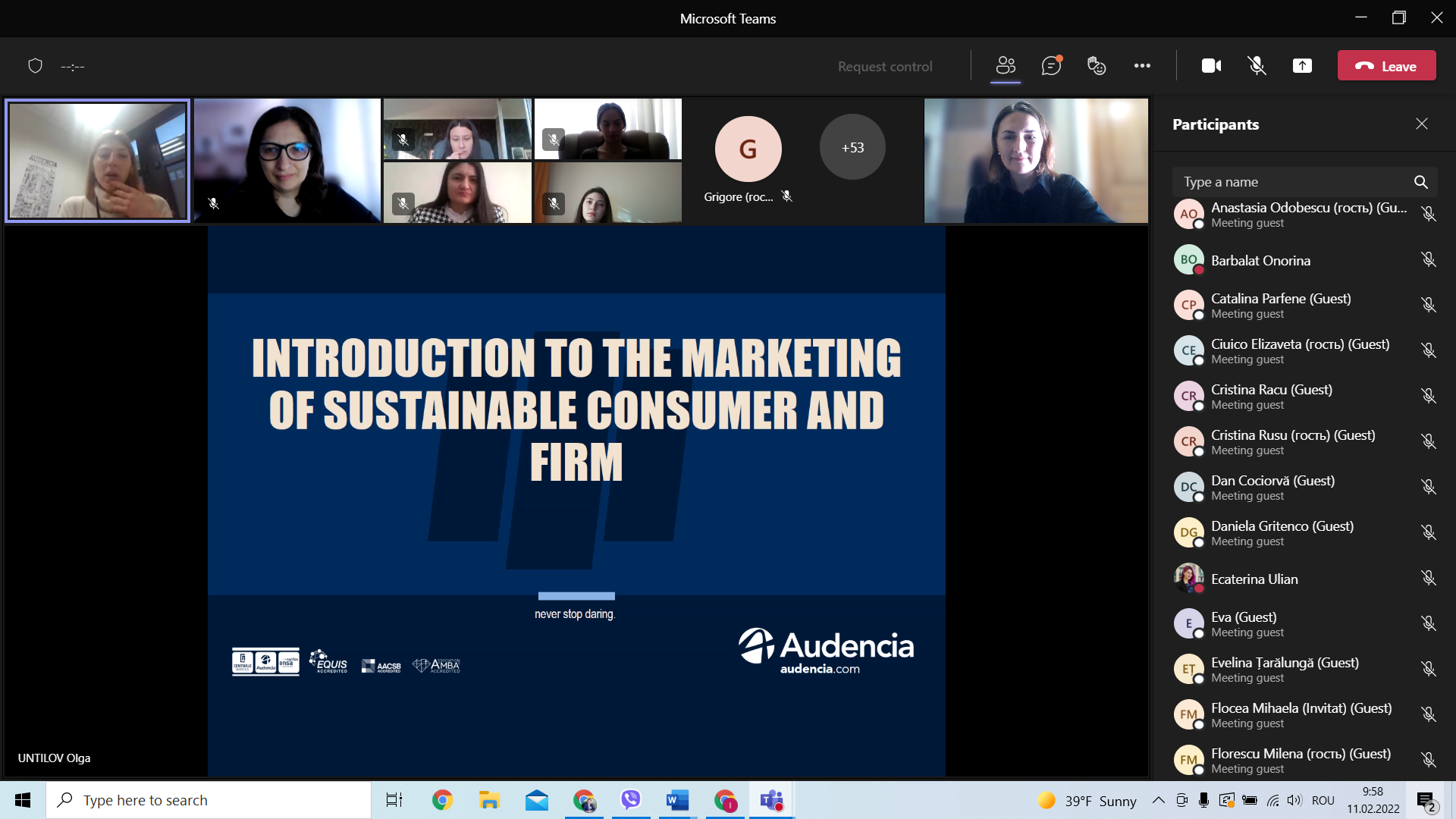
Task: Show hidden icons in system tray
Action: (1158, 800)
